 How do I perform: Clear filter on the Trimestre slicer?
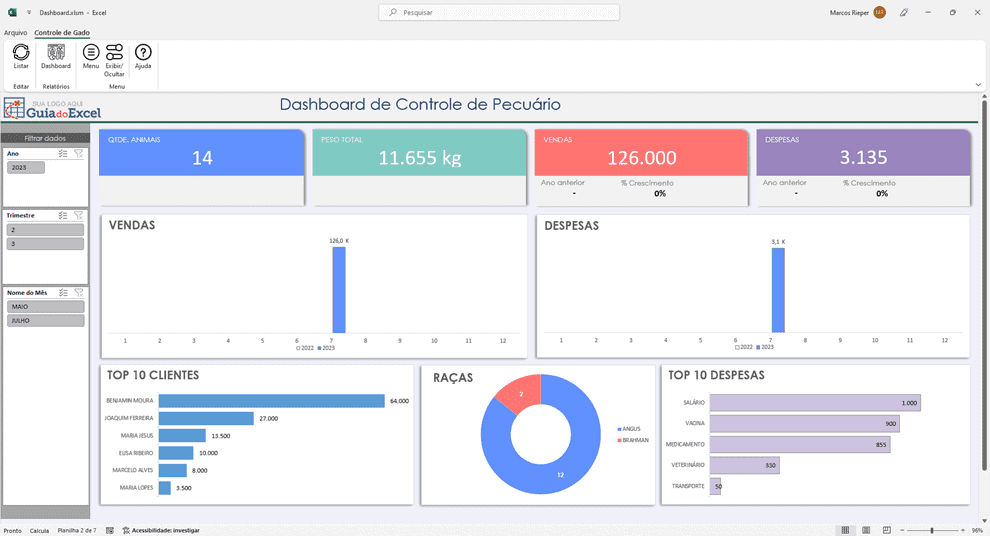point(79,215)
